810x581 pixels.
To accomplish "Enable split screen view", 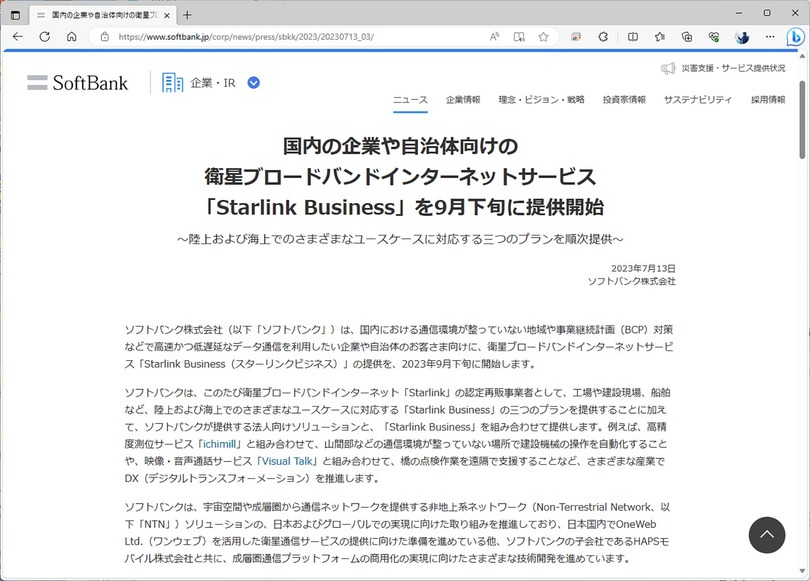I will pos(632,37).
